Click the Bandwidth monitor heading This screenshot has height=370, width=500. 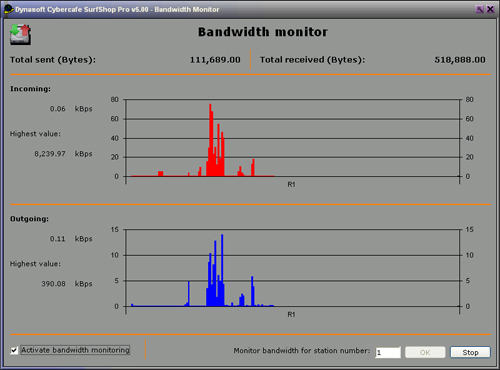(263, 32)
